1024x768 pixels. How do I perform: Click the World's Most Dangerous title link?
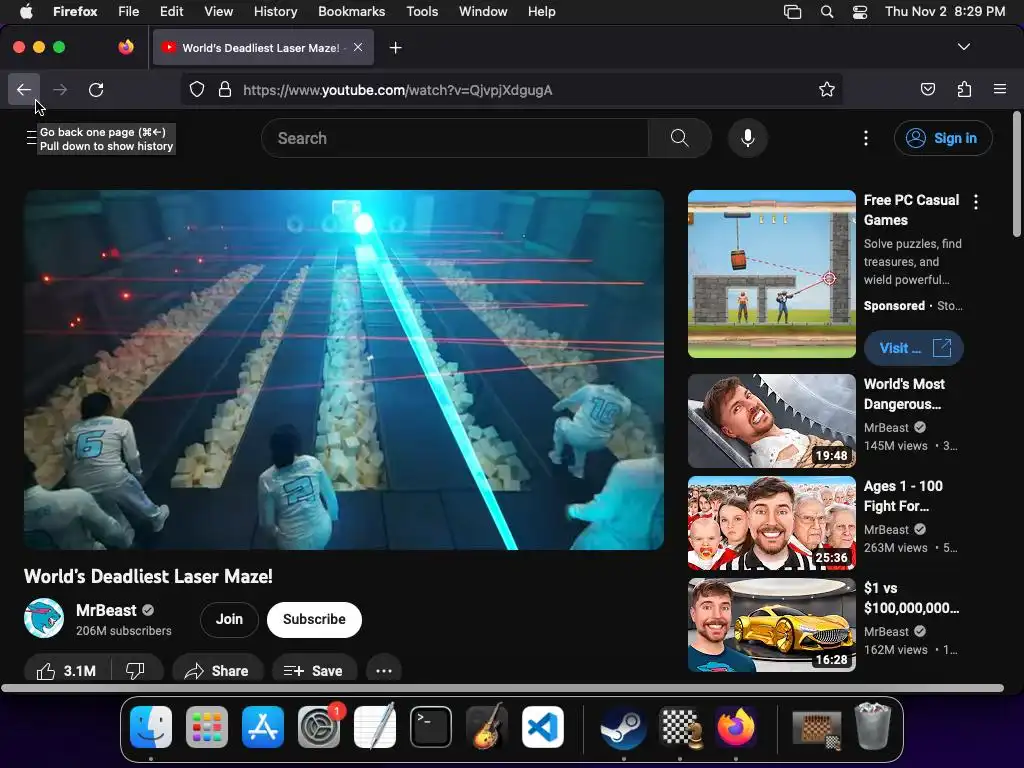(904, 394)
